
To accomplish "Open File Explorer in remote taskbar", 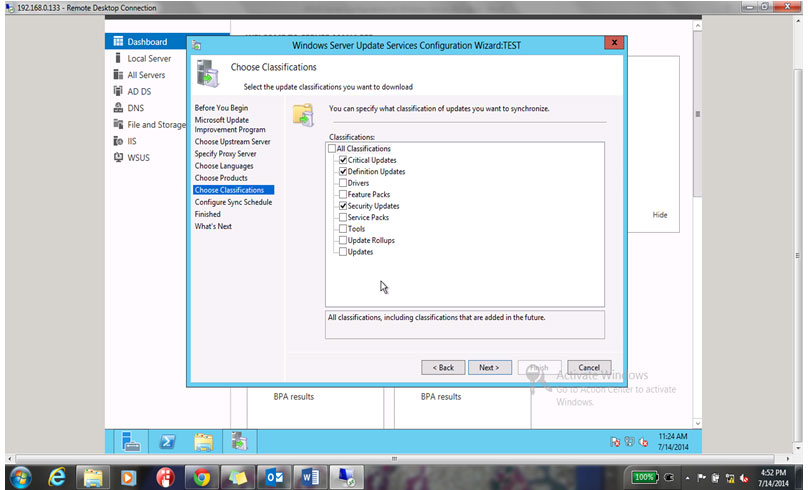I will click(204, 442).
